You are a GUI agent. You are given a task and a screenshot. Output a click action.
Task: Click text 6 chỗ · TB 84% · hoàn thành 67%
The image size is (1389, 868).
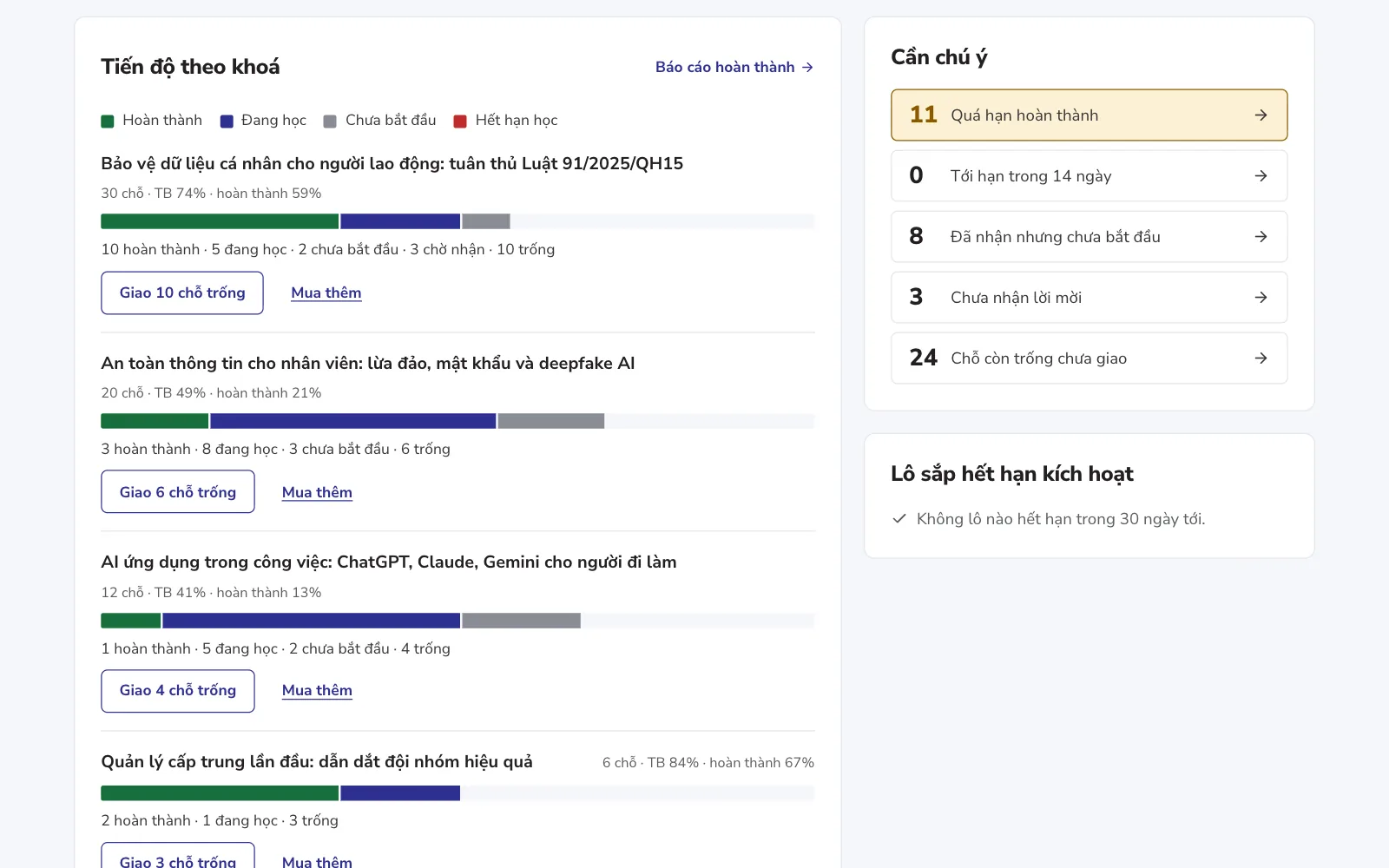pyautogui.click(x=708, y=763)
